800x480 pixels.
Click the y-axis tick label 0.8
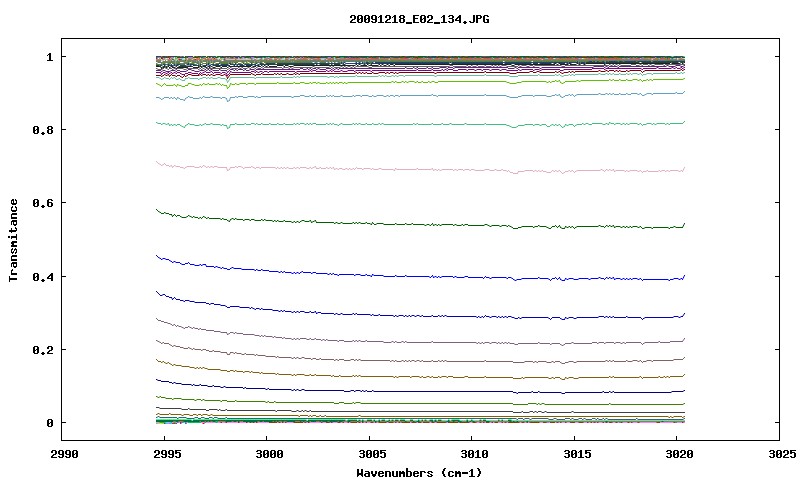coord(43,130)
